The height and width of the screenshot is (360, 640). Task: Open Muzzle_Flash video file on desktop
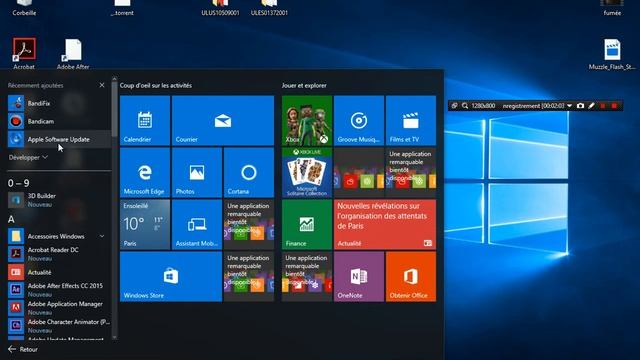[x=612, y=54]
